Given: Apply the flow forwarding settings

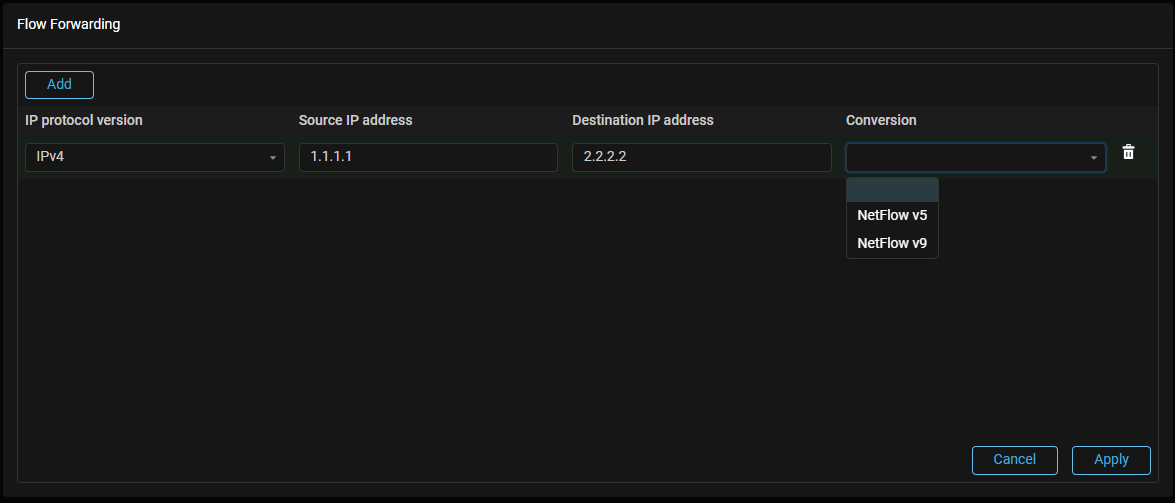Looking at the screenshot, I should (x=1111, y=460).
